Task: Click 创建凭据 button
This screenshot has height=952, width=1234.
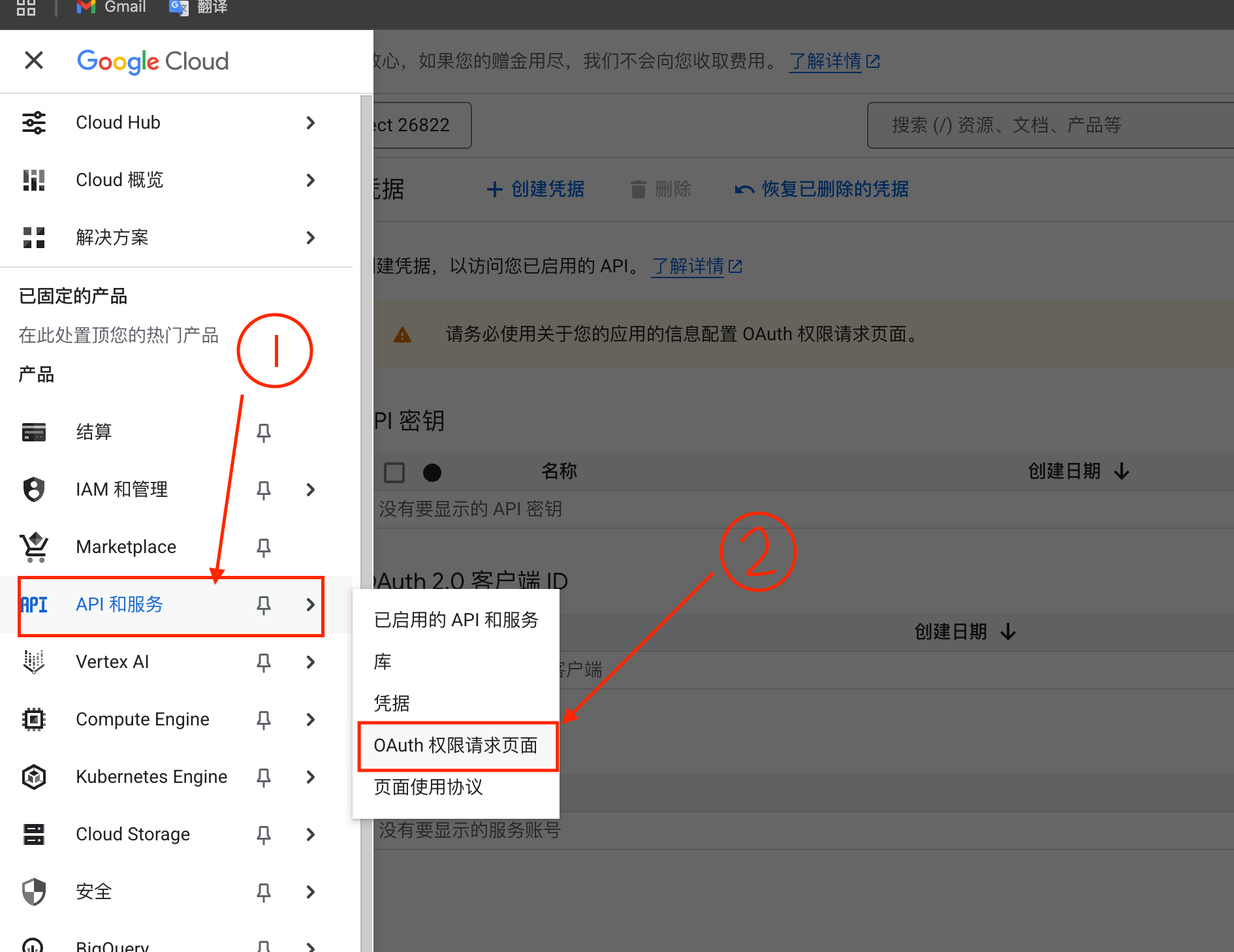Action: tap(535, 189)
